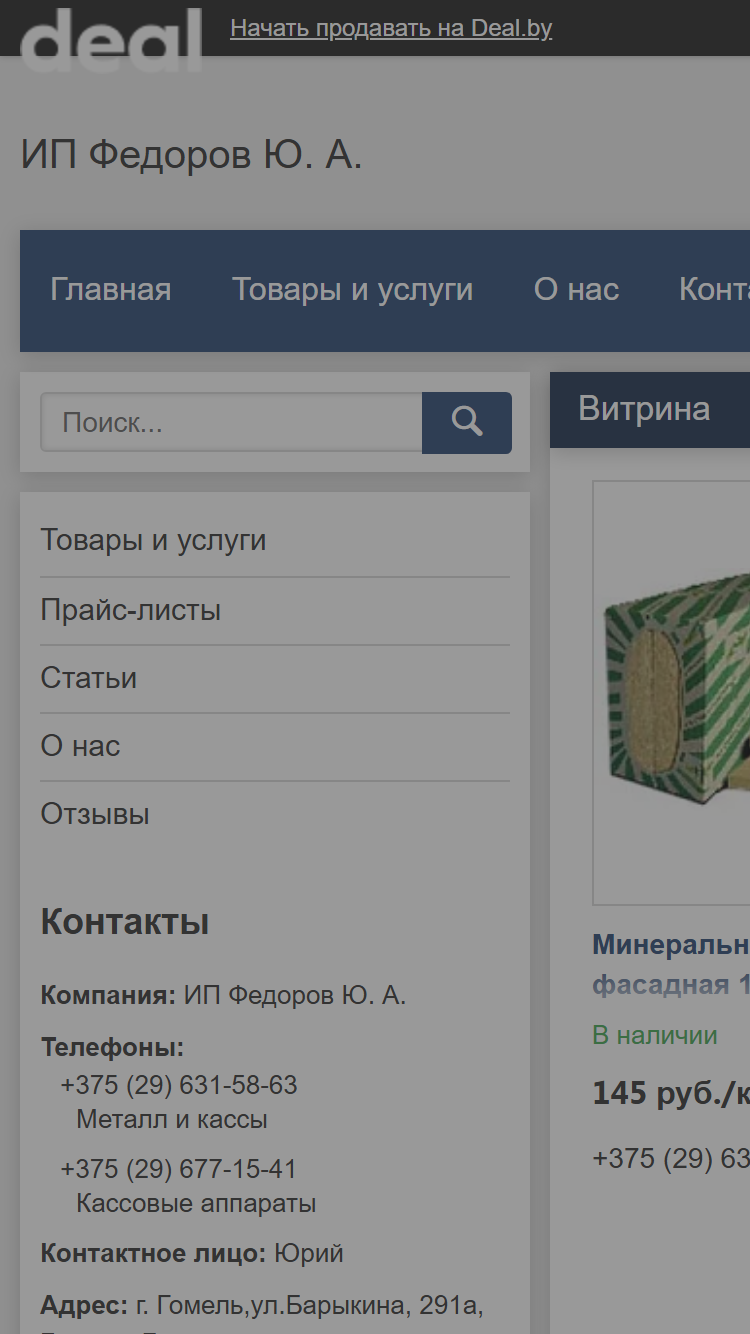The height and width of the screenshot is (1334, 750).
Task: Click the magnifier search button
Action: (467, 423)
